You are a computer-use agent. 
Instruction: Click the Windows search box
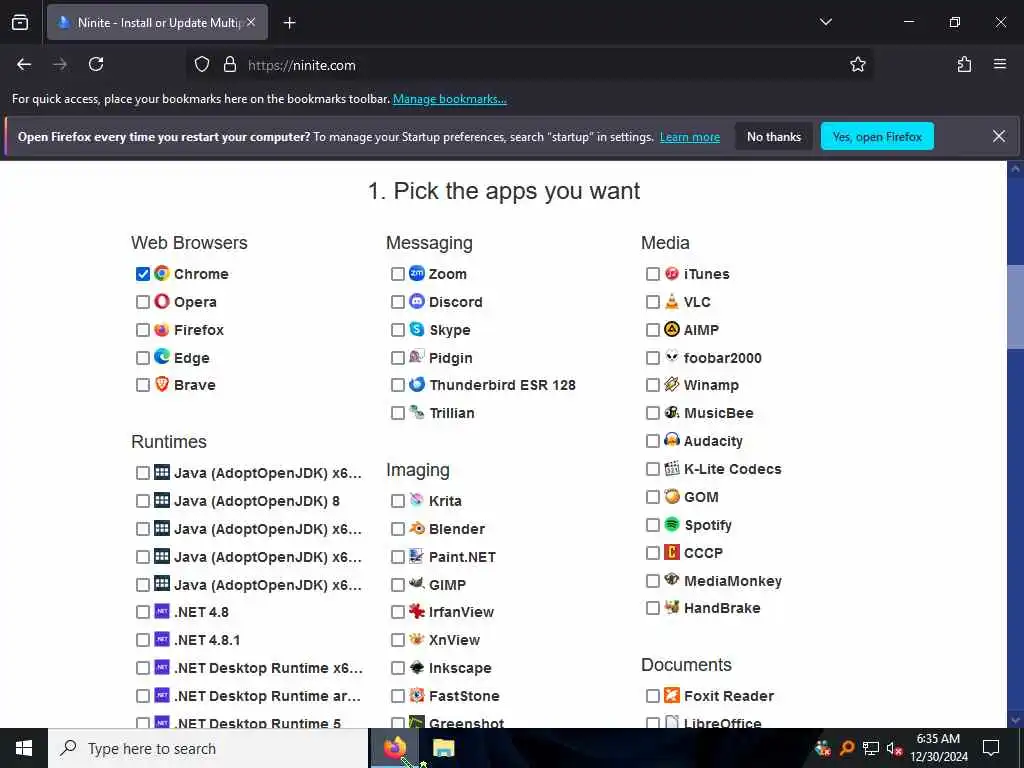208,748
